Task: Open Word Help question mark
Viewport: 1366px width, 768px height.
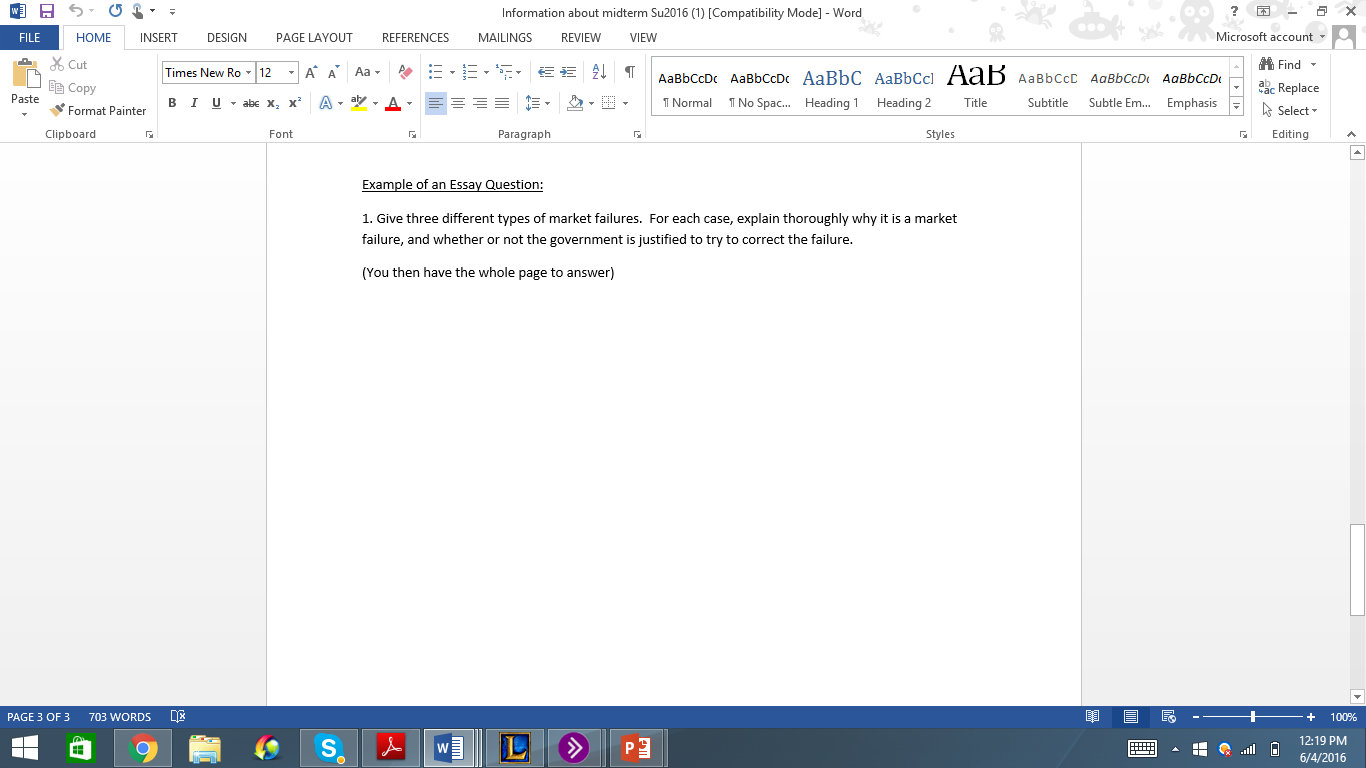Action: [1235, 12]
